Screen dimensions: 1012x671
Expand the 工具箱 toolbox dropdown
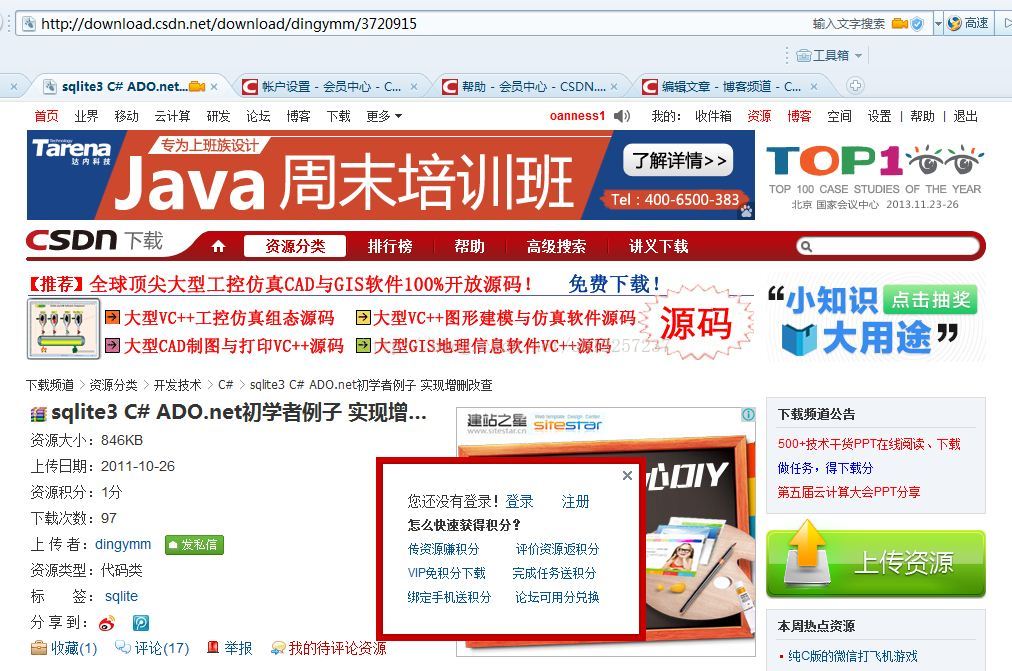coord(829,55)
